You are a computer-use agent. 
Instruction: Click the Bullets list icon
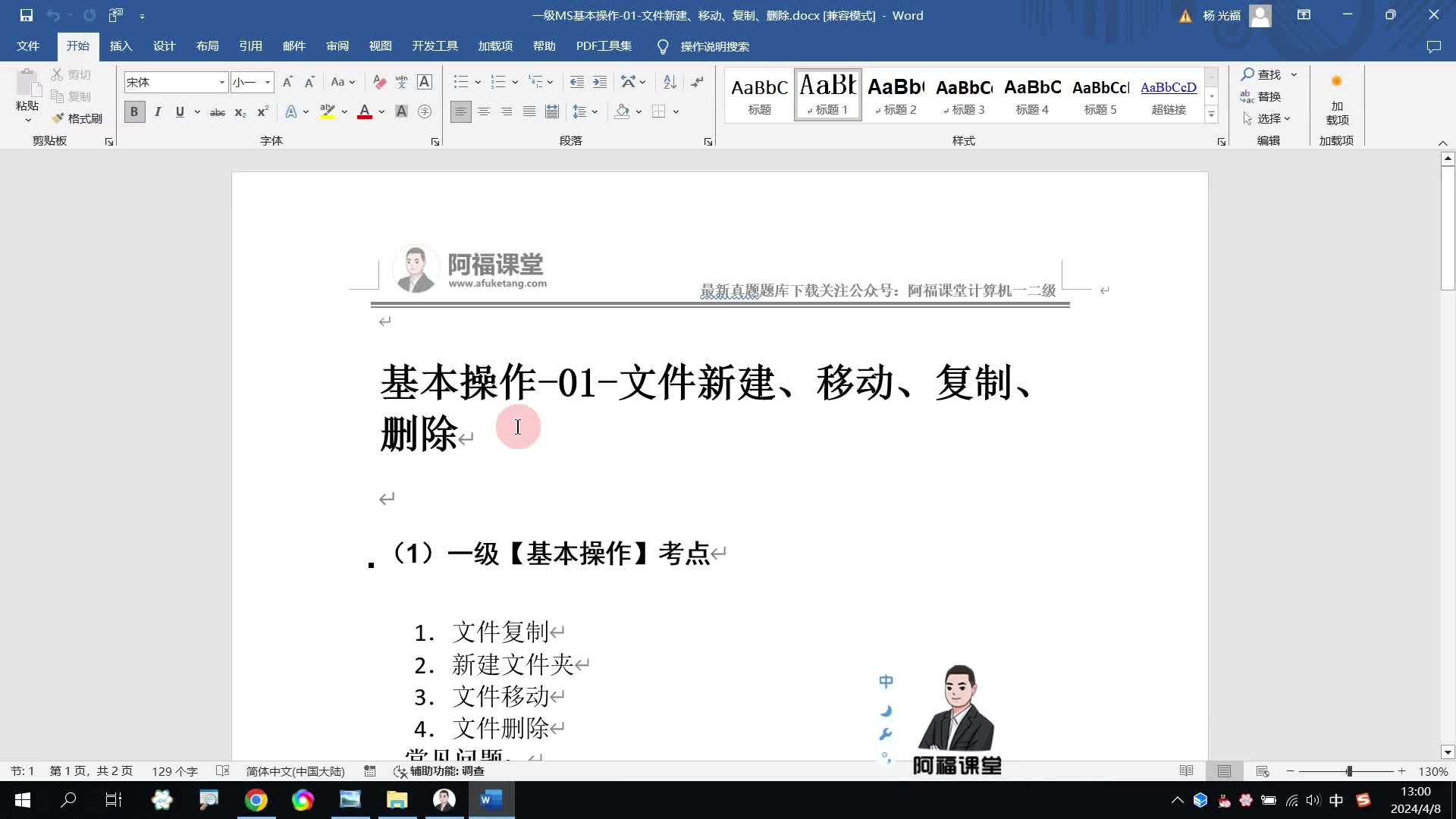click(x=460, y=82)
